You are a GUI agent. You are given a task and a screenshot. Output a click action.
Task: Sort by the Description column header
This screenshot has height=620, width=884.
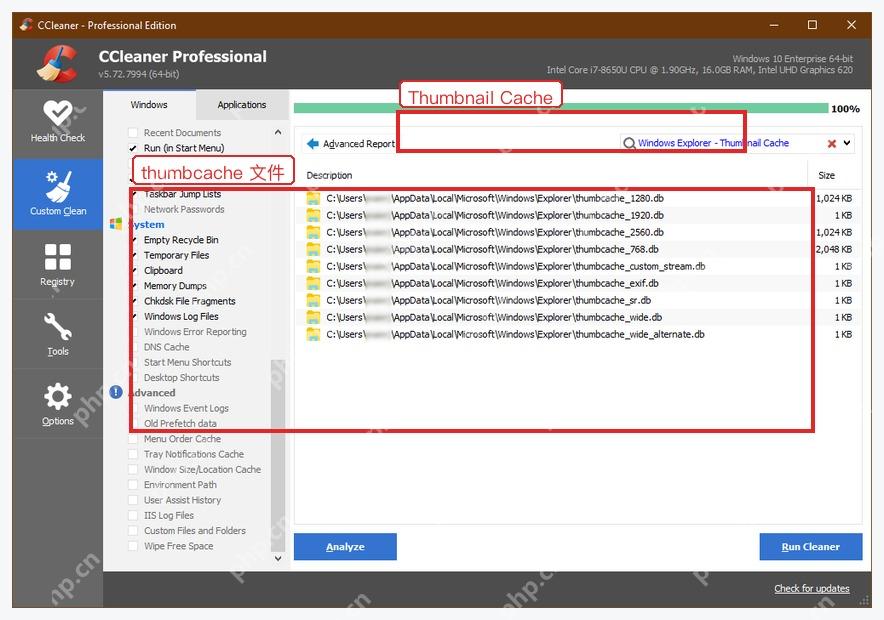329,175
